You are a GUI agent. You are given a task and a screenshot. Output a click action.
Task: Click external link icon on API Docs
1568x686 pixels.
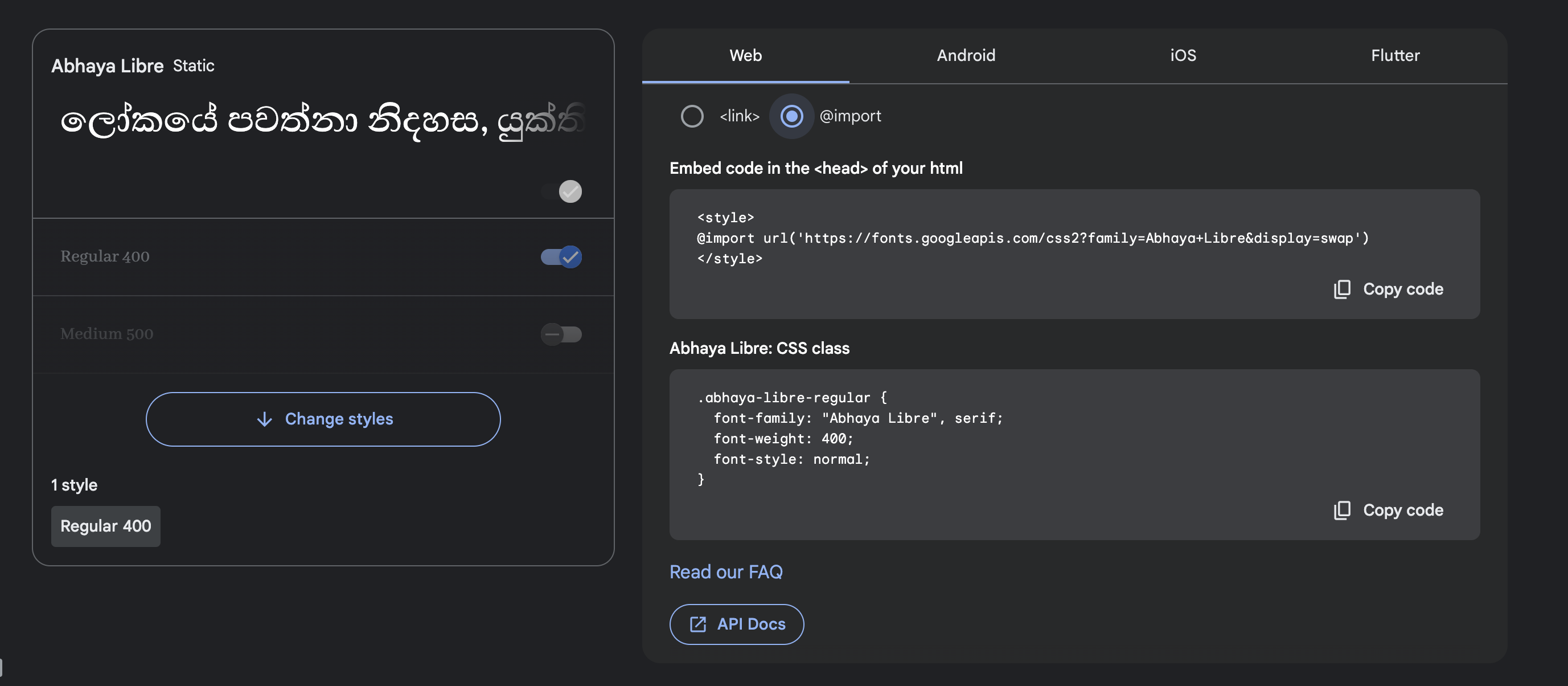(x=697, y=624)
